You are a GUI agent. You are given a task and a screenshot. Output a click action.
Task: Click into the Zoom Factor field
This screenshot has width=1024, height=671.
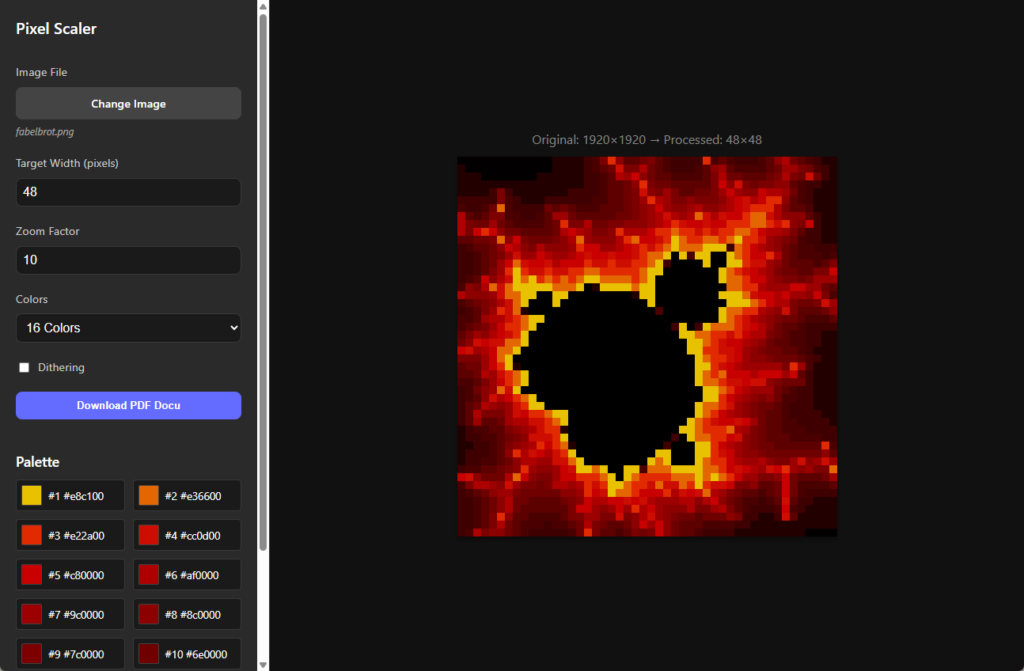click(128, 260)
